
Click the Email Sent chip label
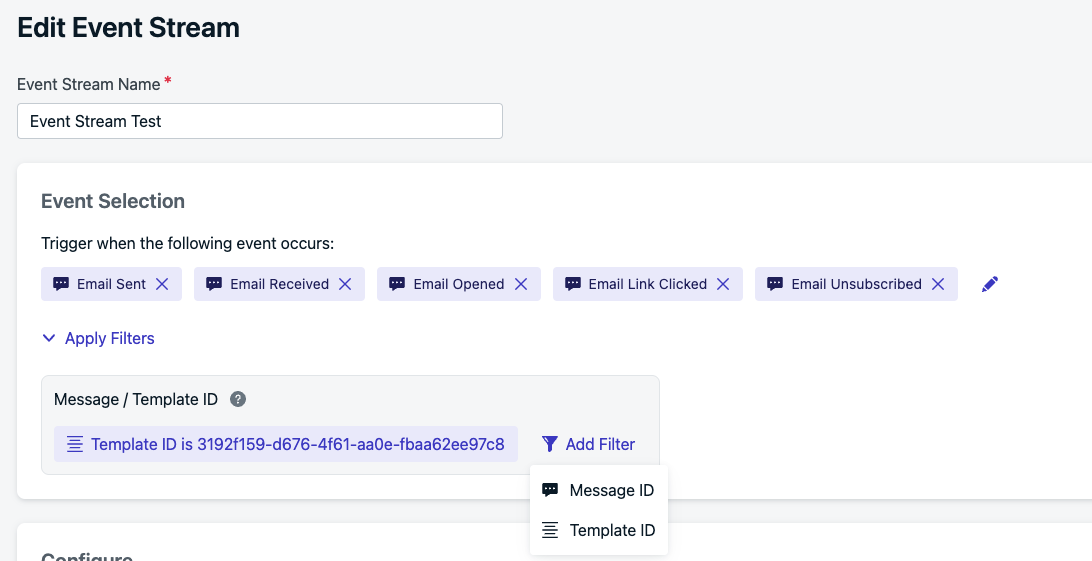[x=111, y=284]
